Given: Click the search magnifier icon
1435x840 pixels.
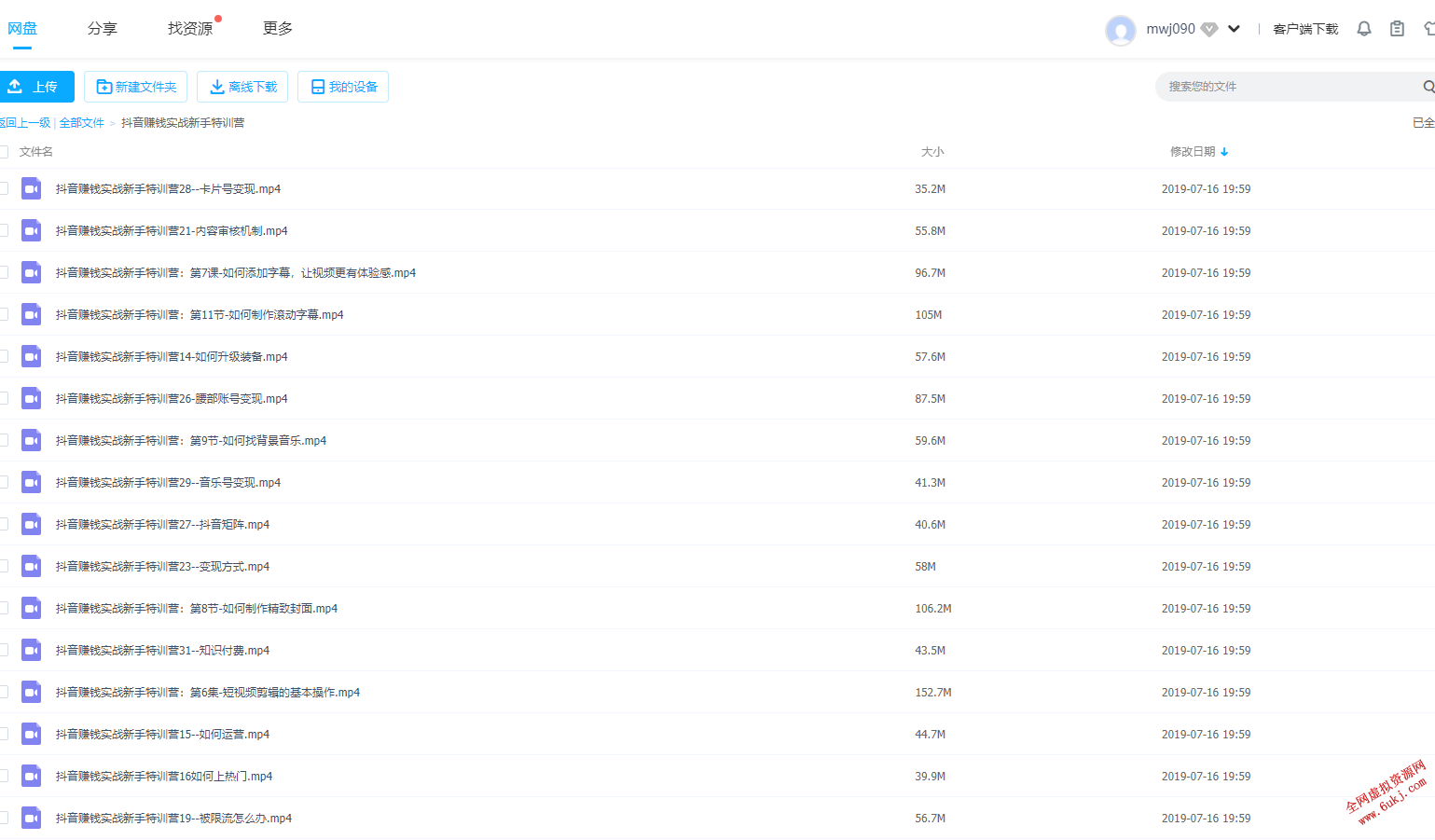Looking at the screenshot, I should [1428, 87].
